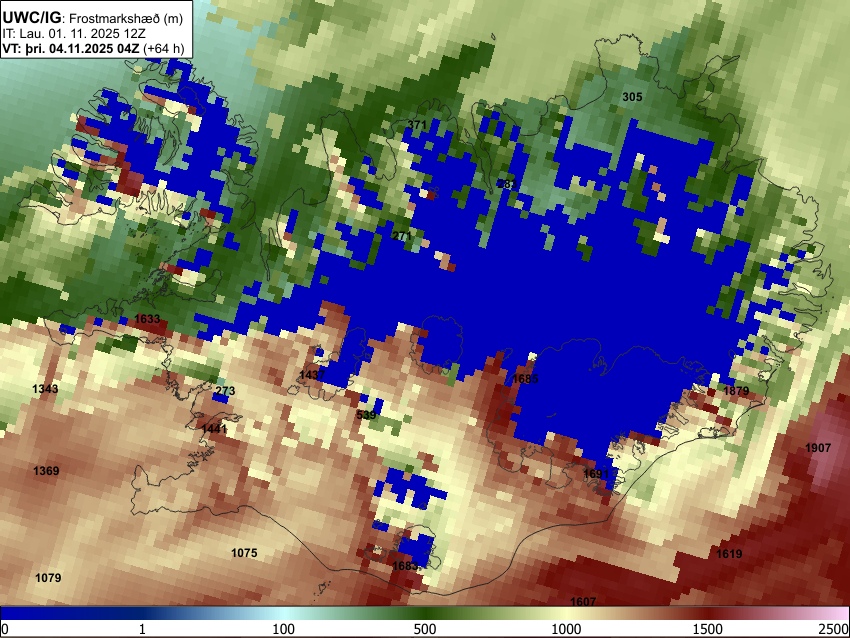Click the colorbar tick label 1
This screenshot has width=850, height=638.
(142, 629)
